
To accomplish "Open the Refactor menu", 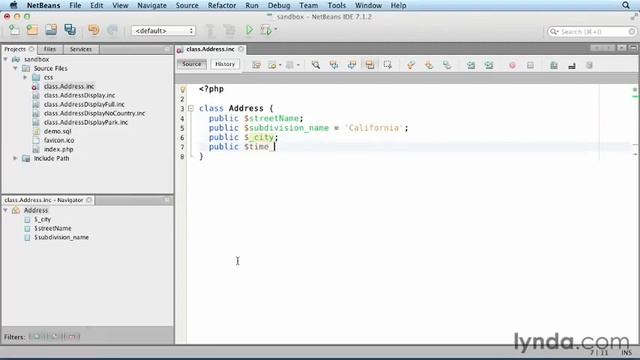I will (222, 5).
